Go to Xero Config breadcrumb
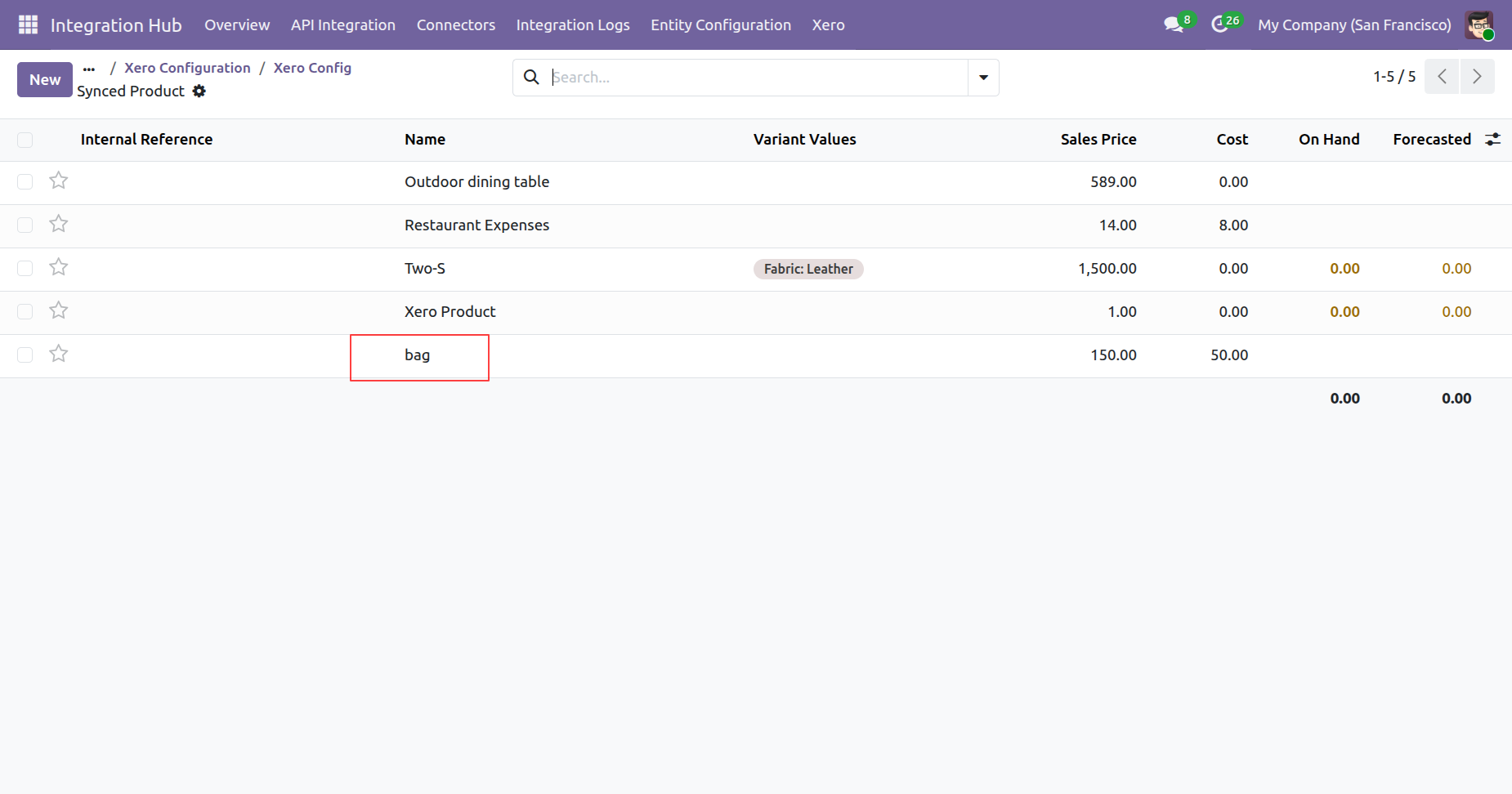The image size is (1512, 794). coord(312,68)
